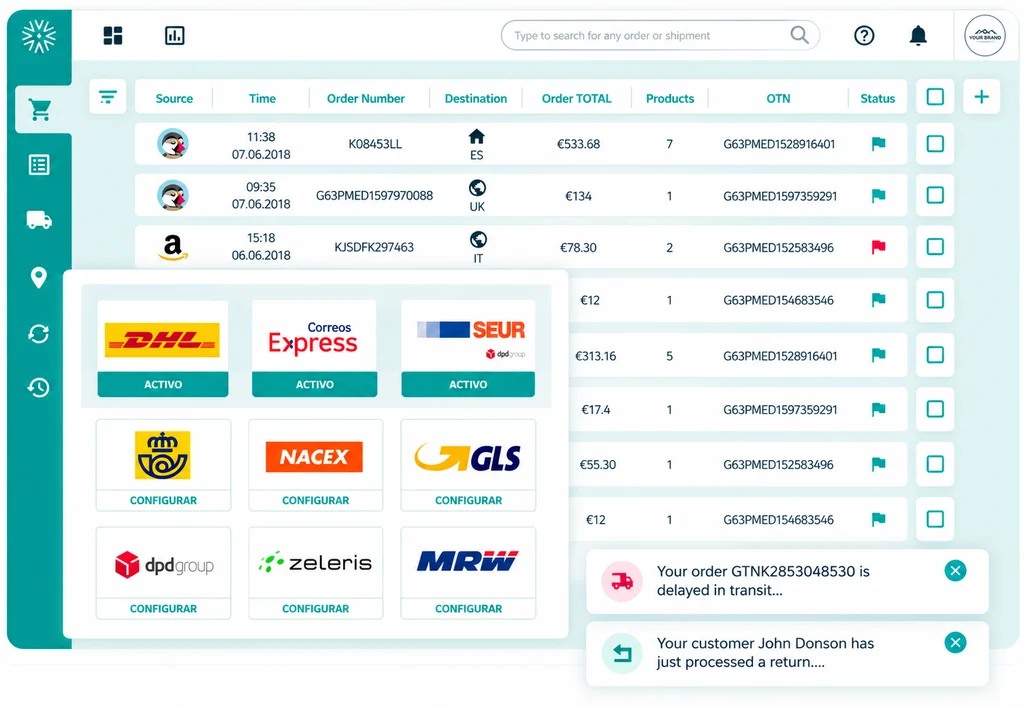Open the notifications bell

pyautogui.click(x=918, y=35)
